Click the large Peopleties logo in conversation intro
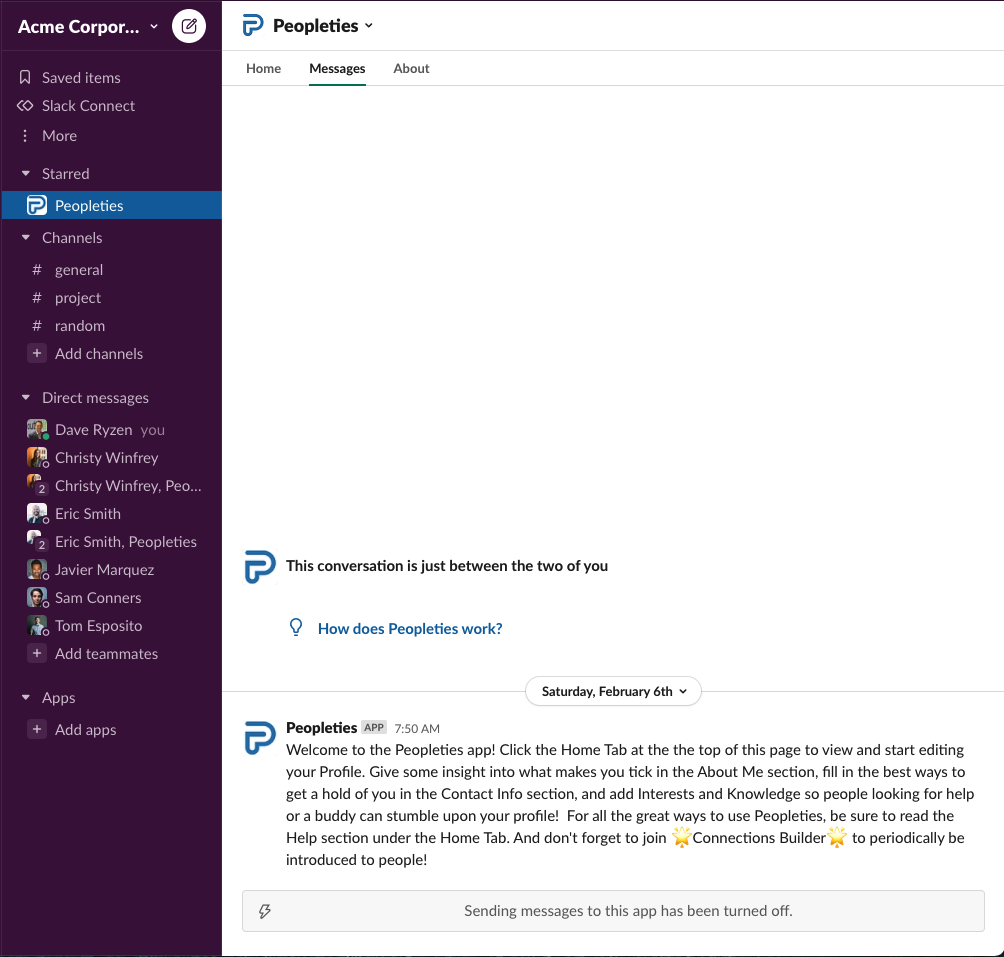 pos(260,567)
